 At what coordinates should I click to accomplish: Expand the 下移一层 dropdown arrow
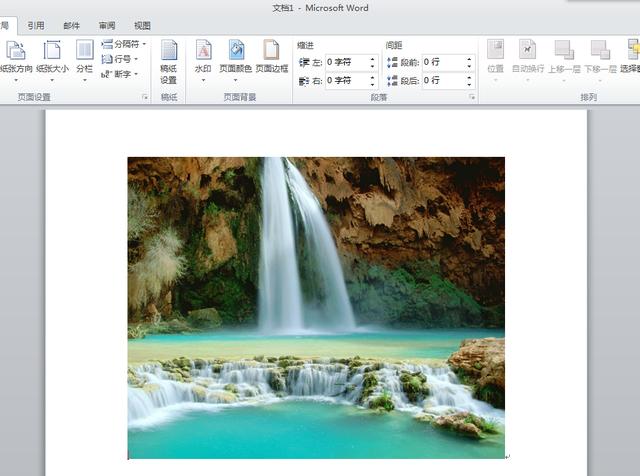[x=600, y=80]
